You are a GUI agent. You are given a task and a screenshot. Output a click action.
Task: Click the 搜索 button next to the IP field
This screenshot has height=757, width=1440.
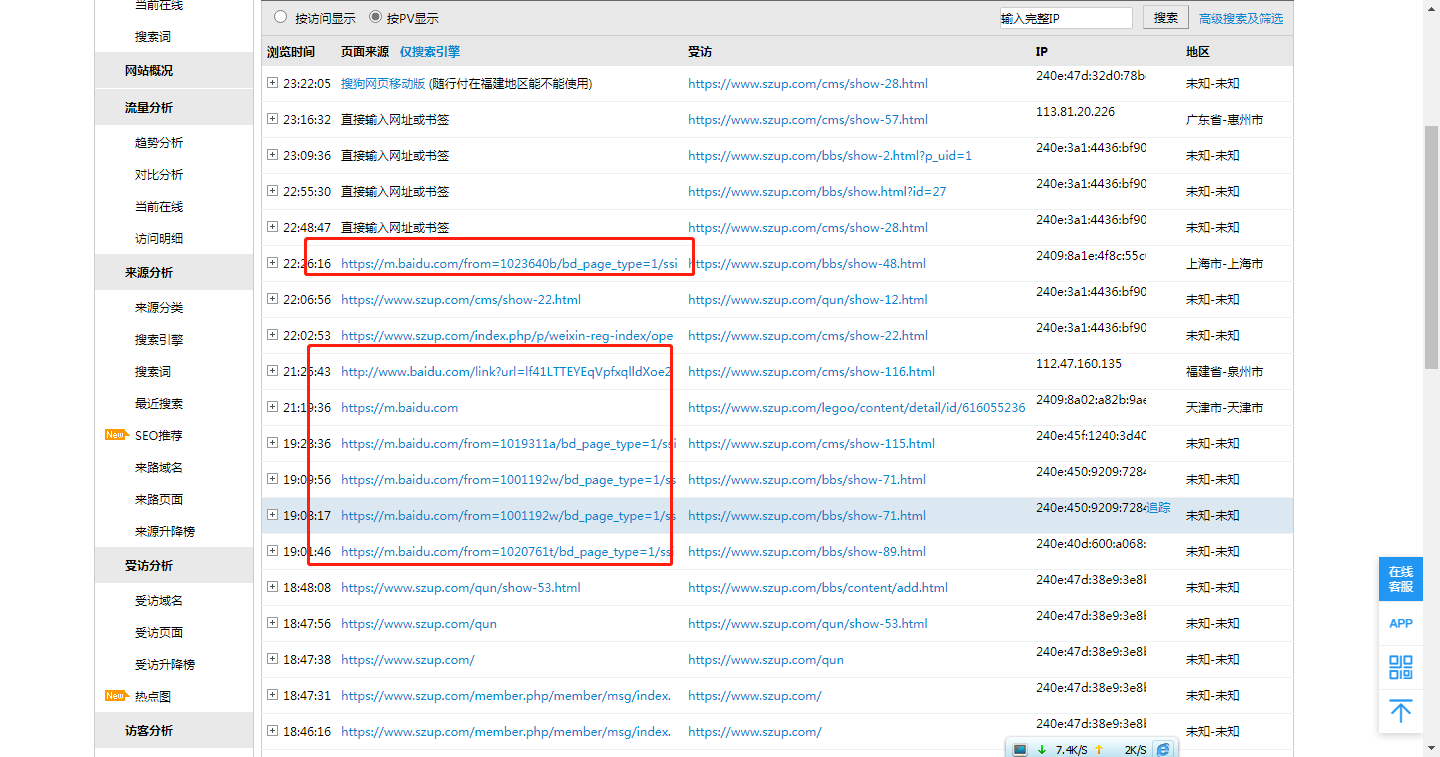(x=1165, y=18)
